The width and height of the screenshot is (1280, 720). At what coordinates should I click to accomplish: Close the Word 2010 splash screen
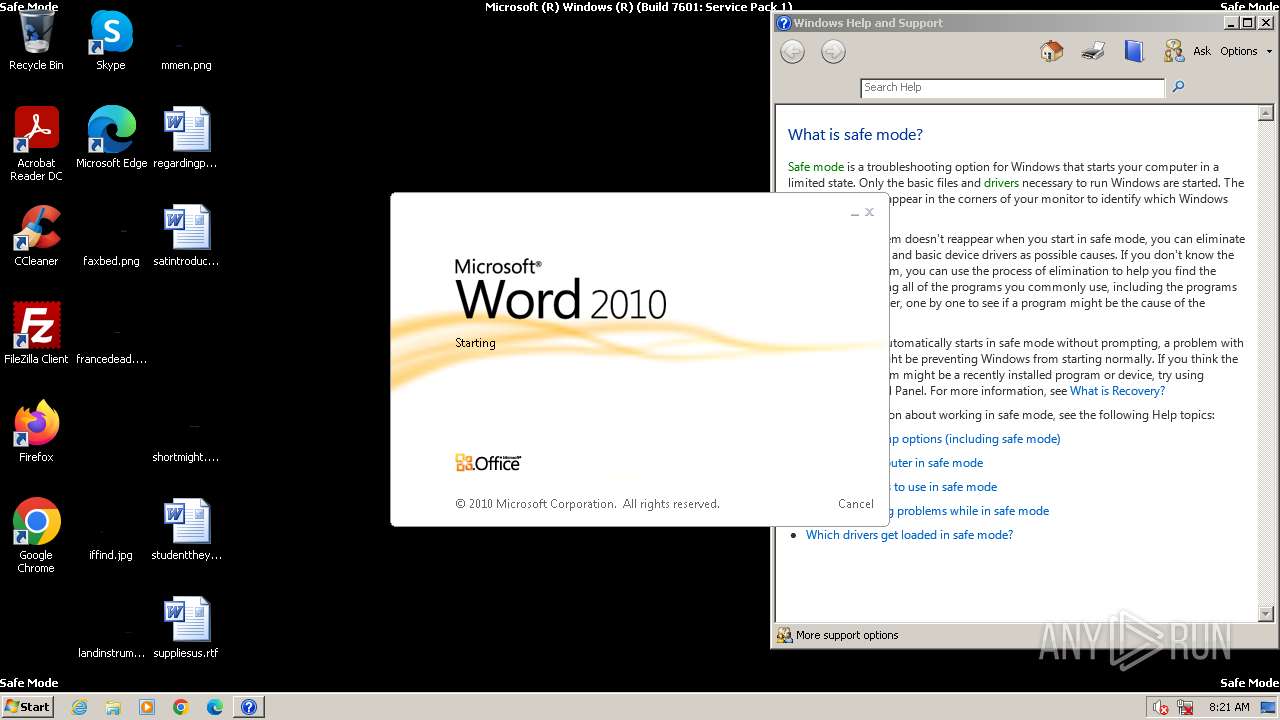(870, 212)
